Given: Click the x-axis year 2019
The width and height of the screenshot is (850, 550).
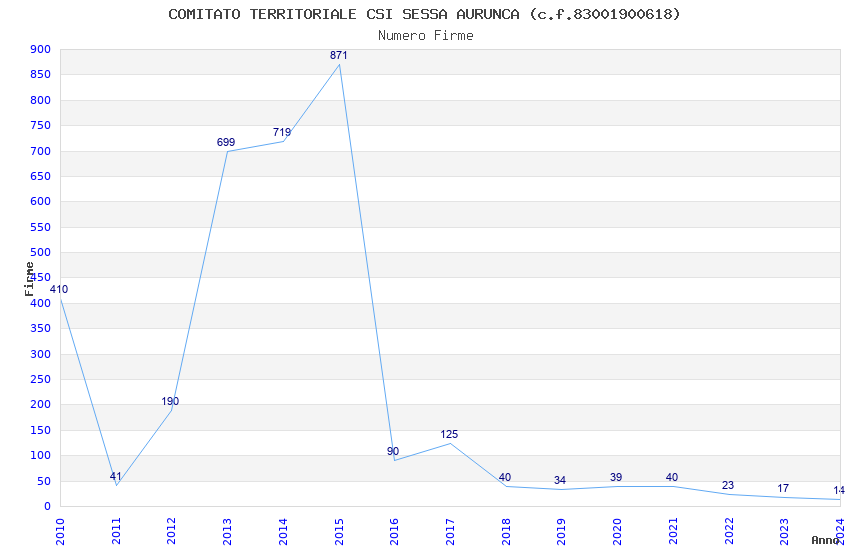Looking at the screenshot, I should point(562,531).
